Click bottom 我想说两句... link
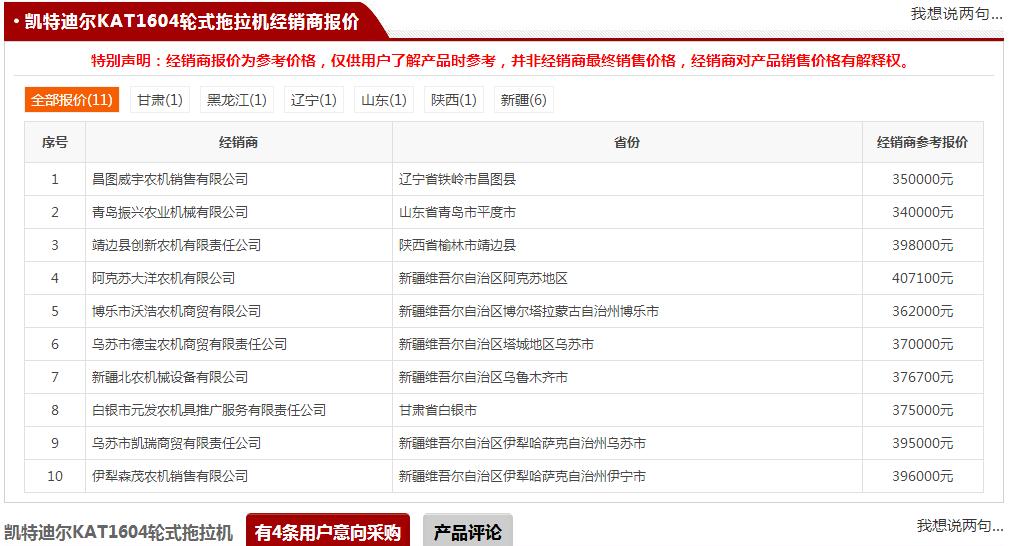Viewport: 1013px width, 546px height. click(x=959, y=525)
